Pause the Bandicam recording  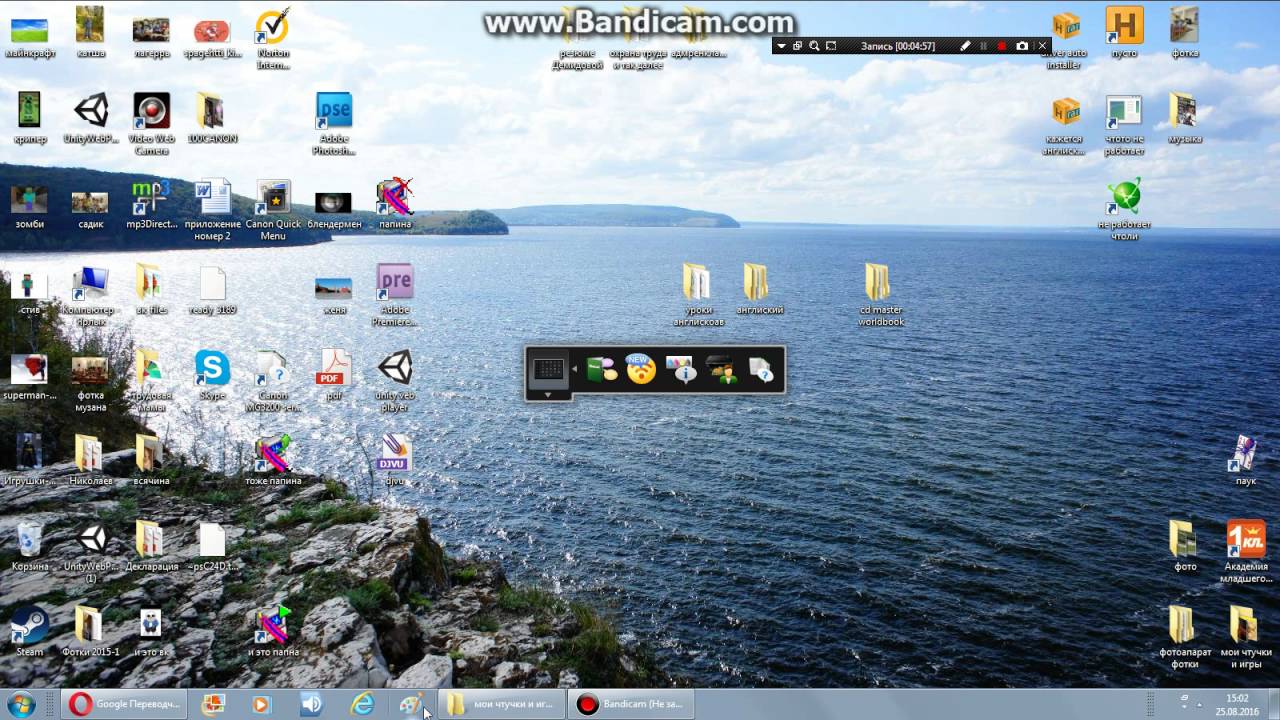tap(984, 46)
